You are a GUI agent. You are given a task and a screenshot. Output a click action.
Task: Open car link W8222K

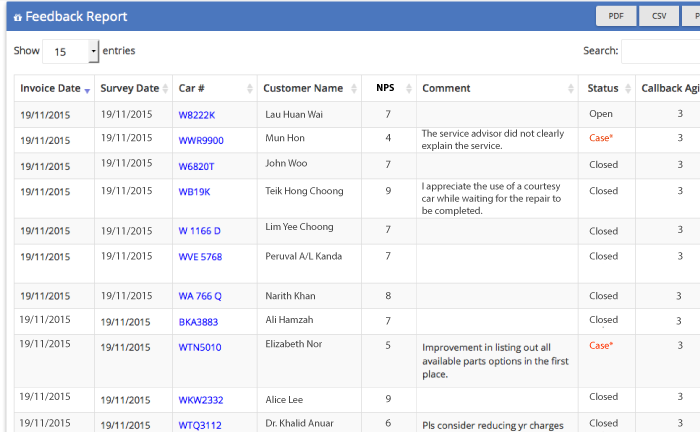[x=197, y=115]
